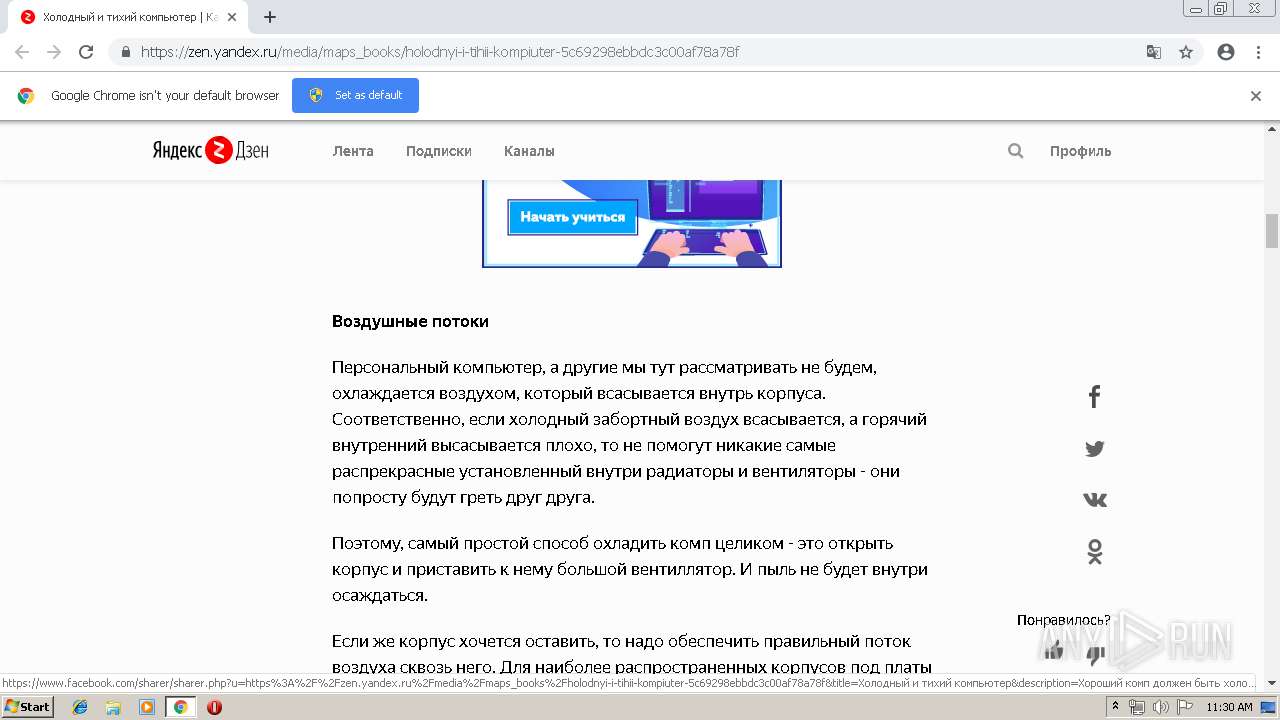The height and width of the screenshot is (720, 1280).
Task: Click the thumbs up like icon
Action: [1053, 652]
